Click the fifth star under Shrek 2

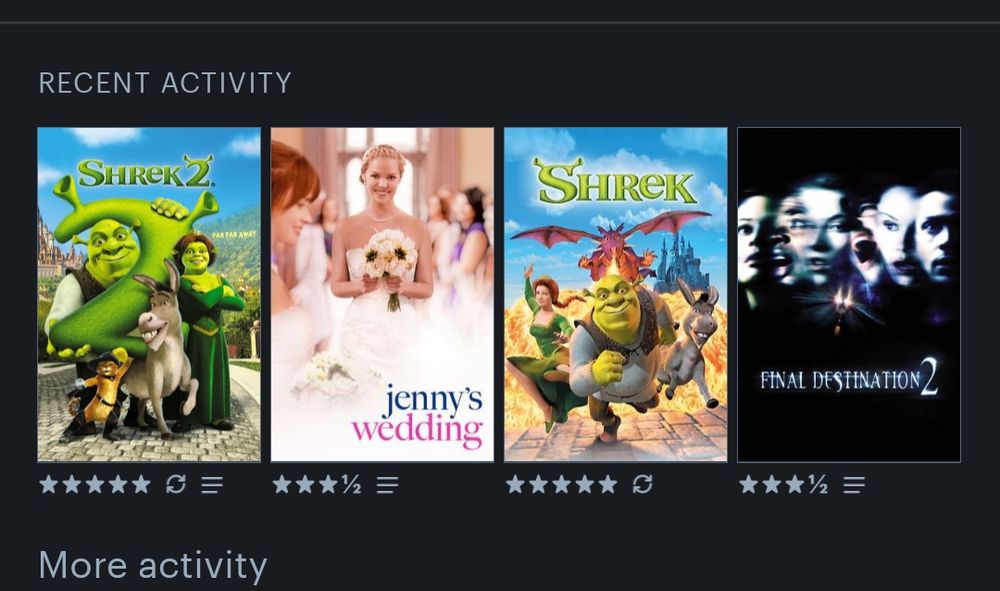[141, 485]
